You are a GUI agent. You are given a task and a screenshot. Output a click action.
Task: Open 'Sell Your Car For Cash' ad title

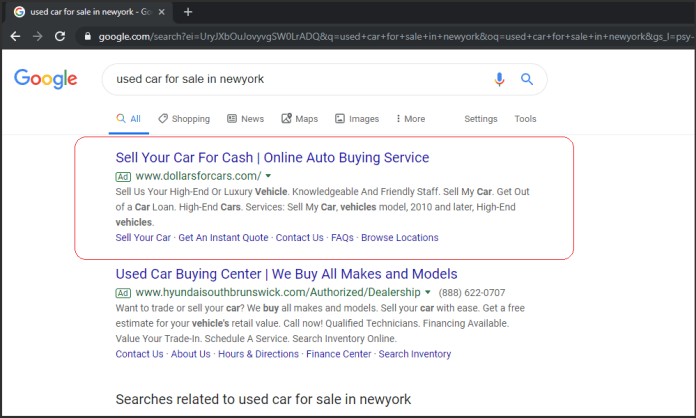pyautogui.click(x=273, y=158)
